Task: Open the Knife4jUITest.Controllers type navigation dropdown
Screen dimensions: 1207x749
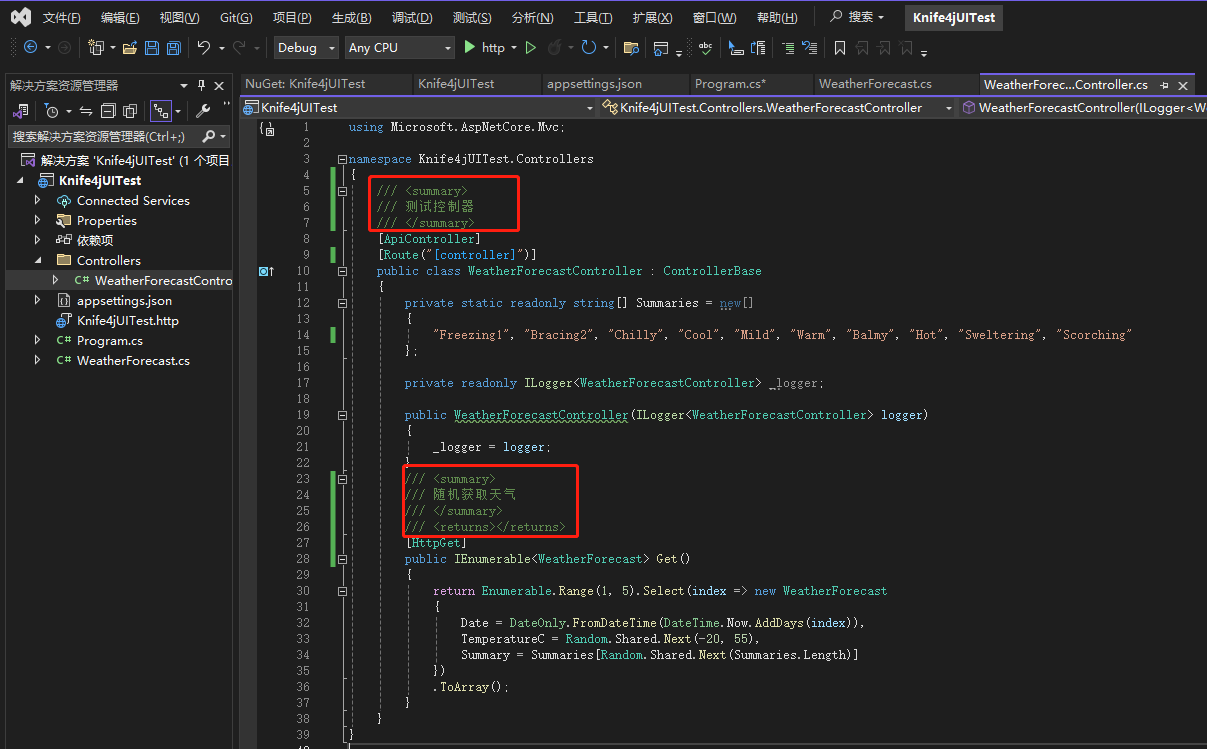Action: [x=778, y=107]
